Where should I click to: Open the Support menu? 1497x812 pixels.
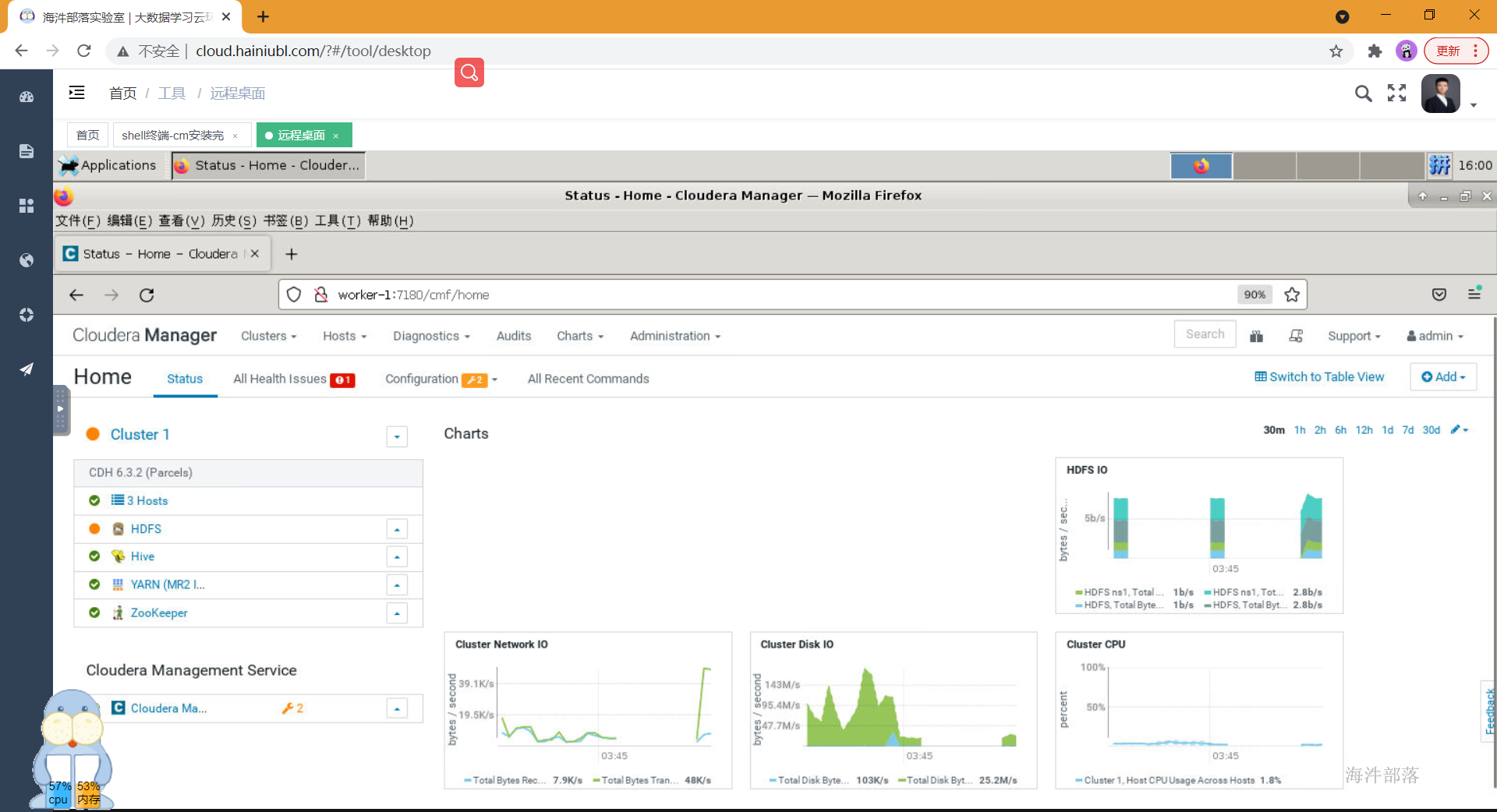(x=1354, y=336)
